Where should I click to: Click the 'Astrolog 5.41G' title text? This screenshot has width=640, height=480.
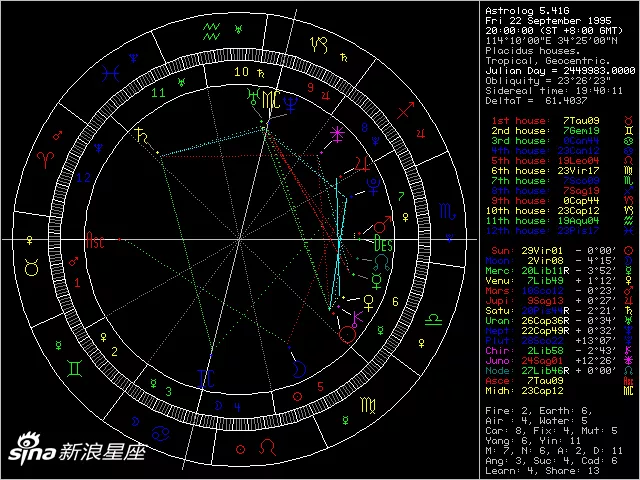[x=527, y=11]
